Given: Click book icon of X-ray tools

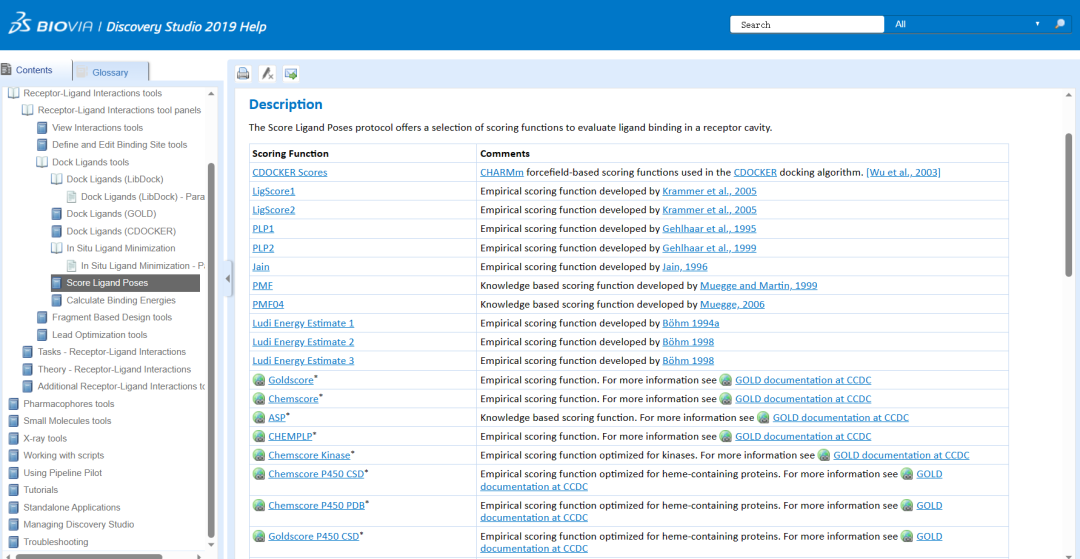Looking at the screenshot, I should (x=13, y=438).
